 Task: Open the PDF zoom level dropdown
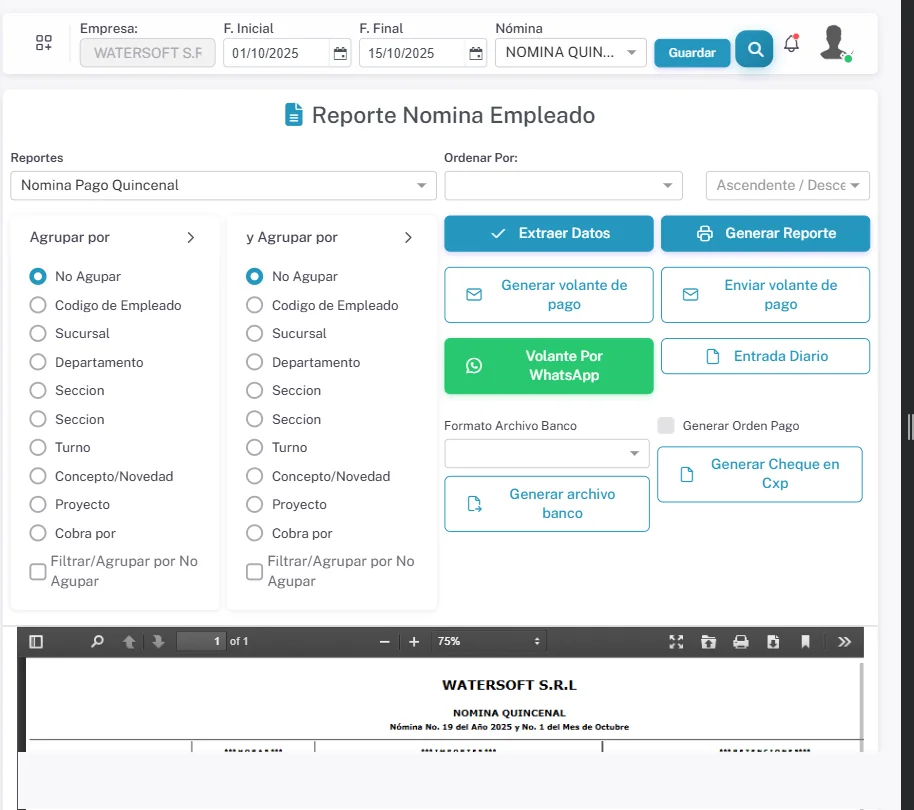point(488,642)
